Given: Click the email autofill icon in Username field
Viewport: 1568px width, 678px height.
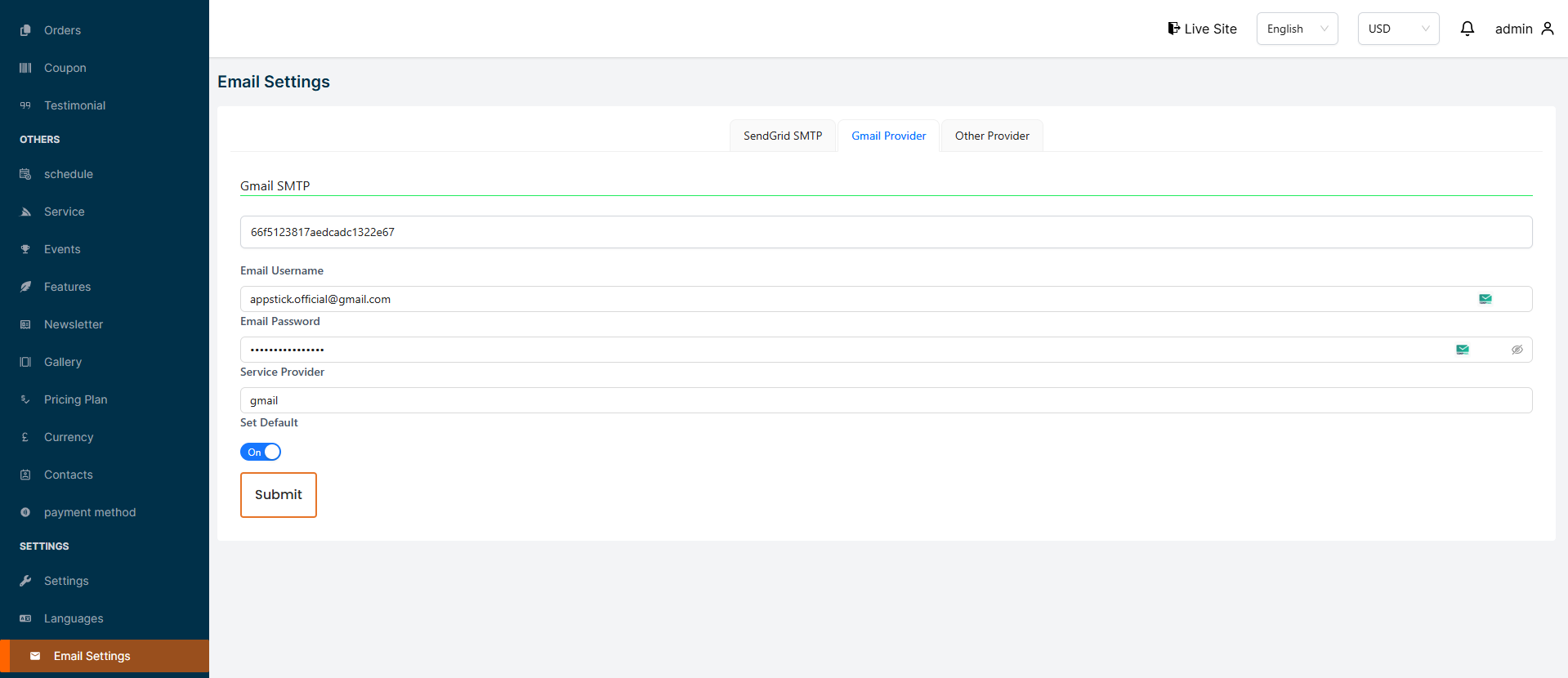Looking at the screenshot, I should (1485, 299).
